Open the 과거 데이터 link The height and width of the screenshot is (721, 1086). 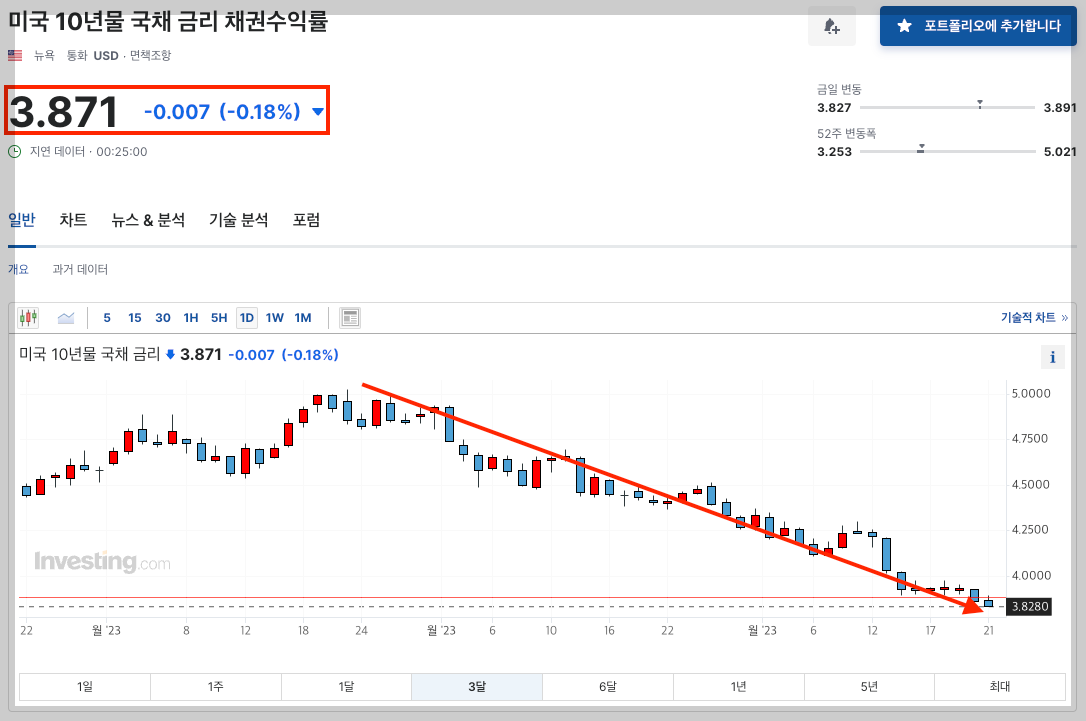[x=80, y=269]
